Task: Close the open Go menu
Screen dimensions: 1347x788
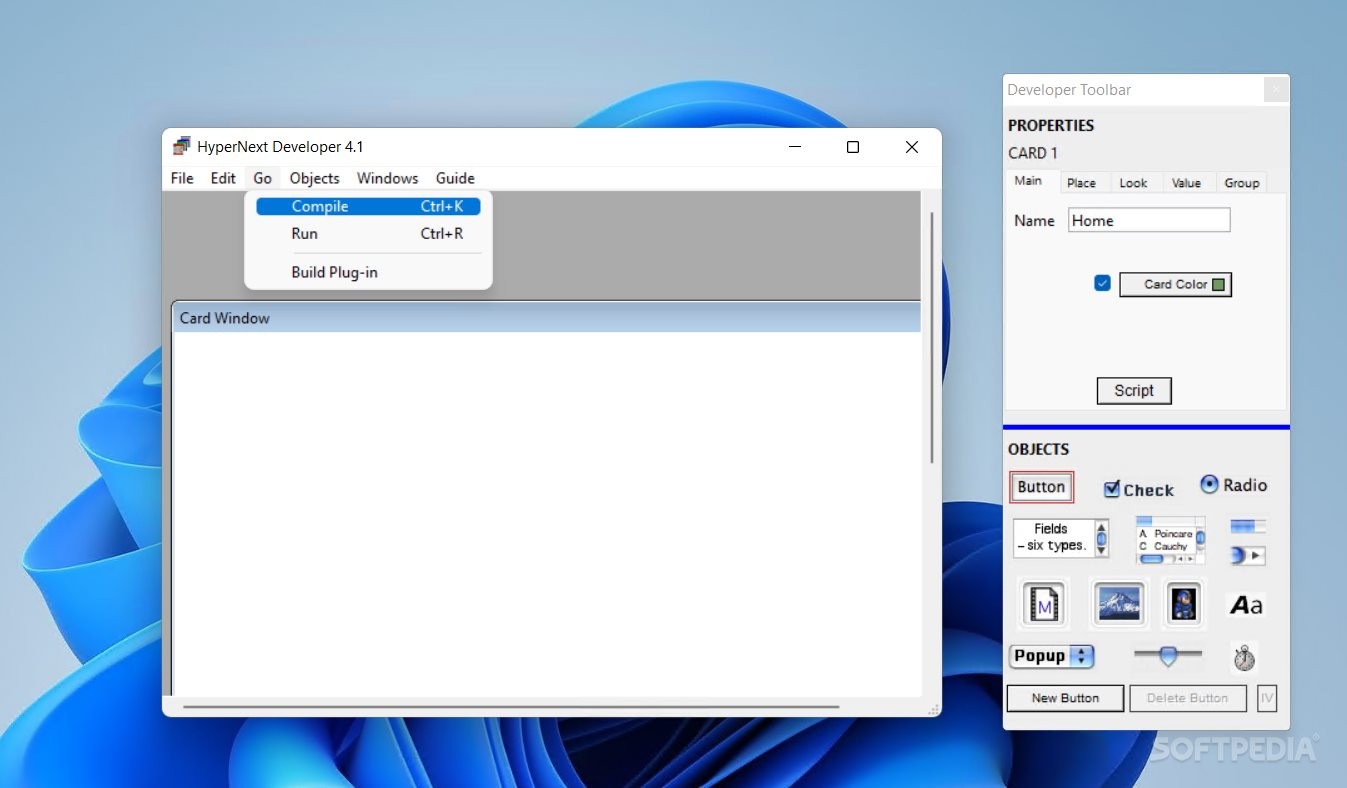Action: pyautogui.click(x=262, y=178)
